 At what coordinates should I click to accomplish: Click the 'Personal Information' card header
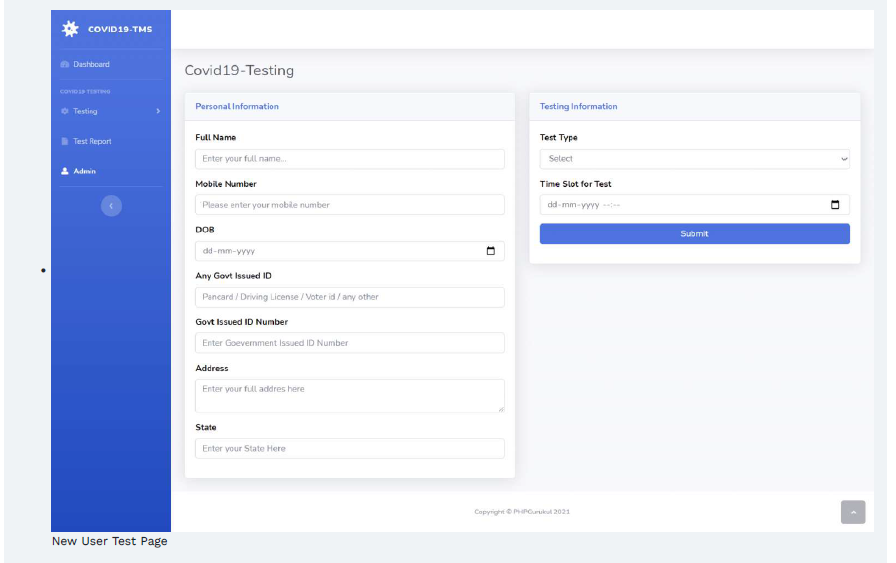pos(350,106)
